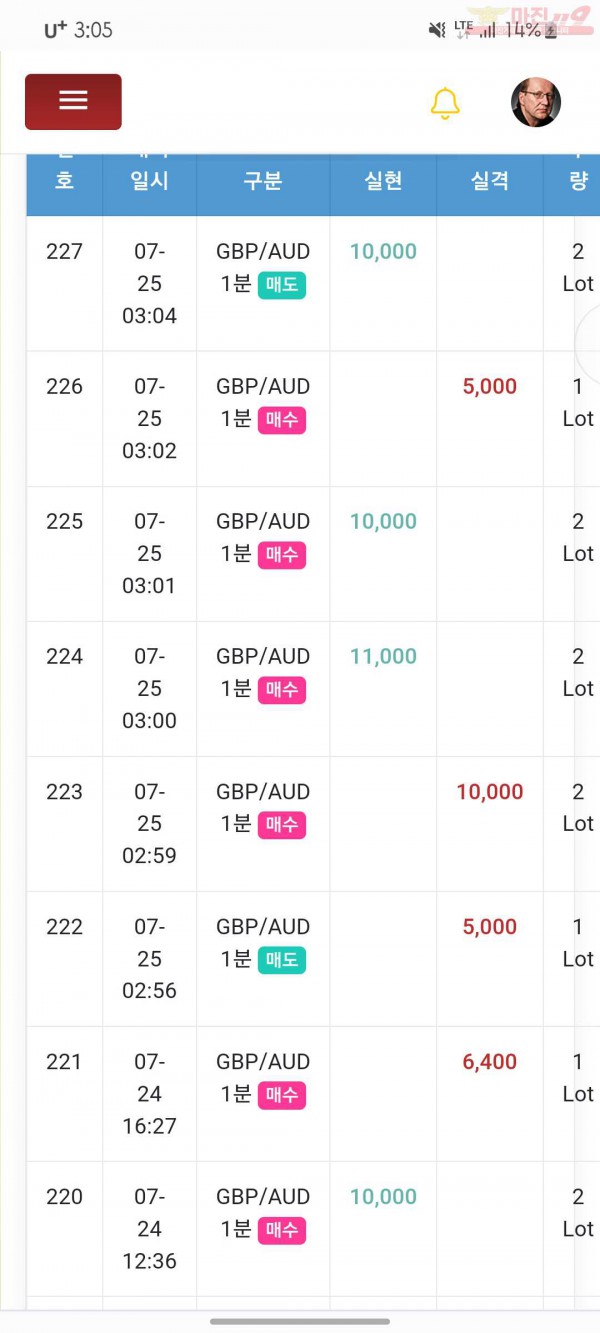Tap the mute icon in status bar
Screen dimensions: 600x1333
[437, 30]
